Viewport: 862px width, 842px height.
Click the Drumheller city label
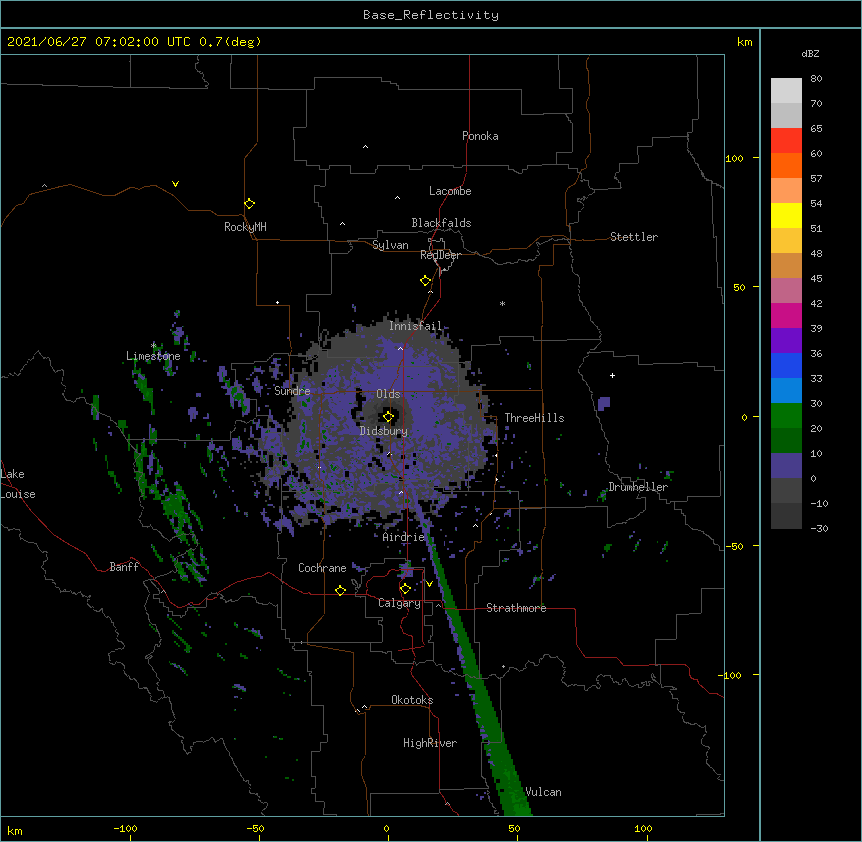click(638, 487)
